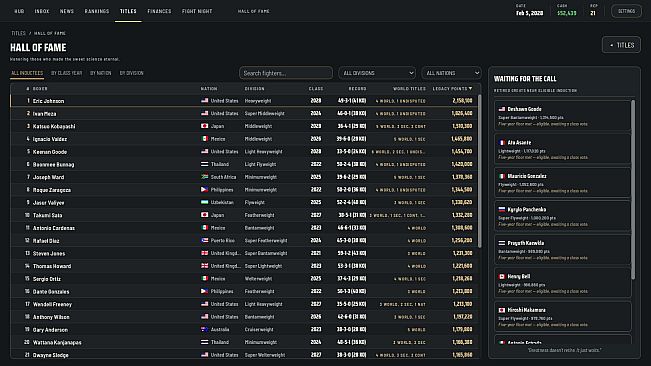Click the TITLES breadcrumb link
The width and height of the screenshot is (651, 366).
tap(18, 33)
